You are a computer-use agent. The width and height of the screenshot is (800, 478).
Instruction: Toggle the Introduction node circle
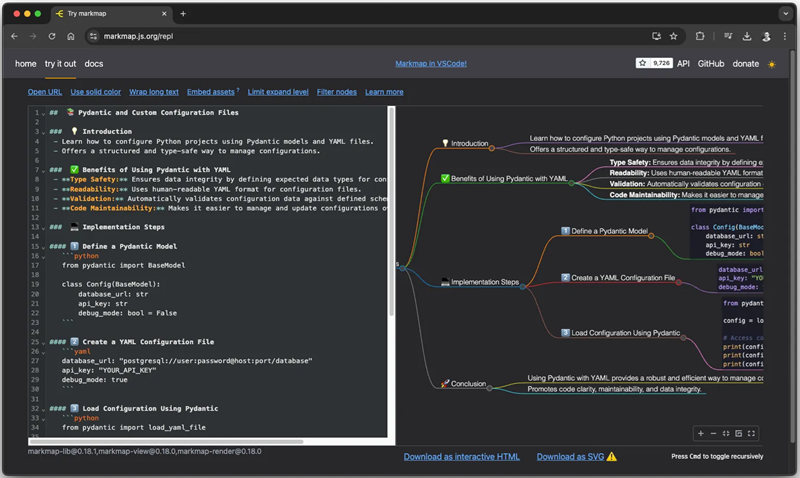pyautogui.click(x=492, y=148)
